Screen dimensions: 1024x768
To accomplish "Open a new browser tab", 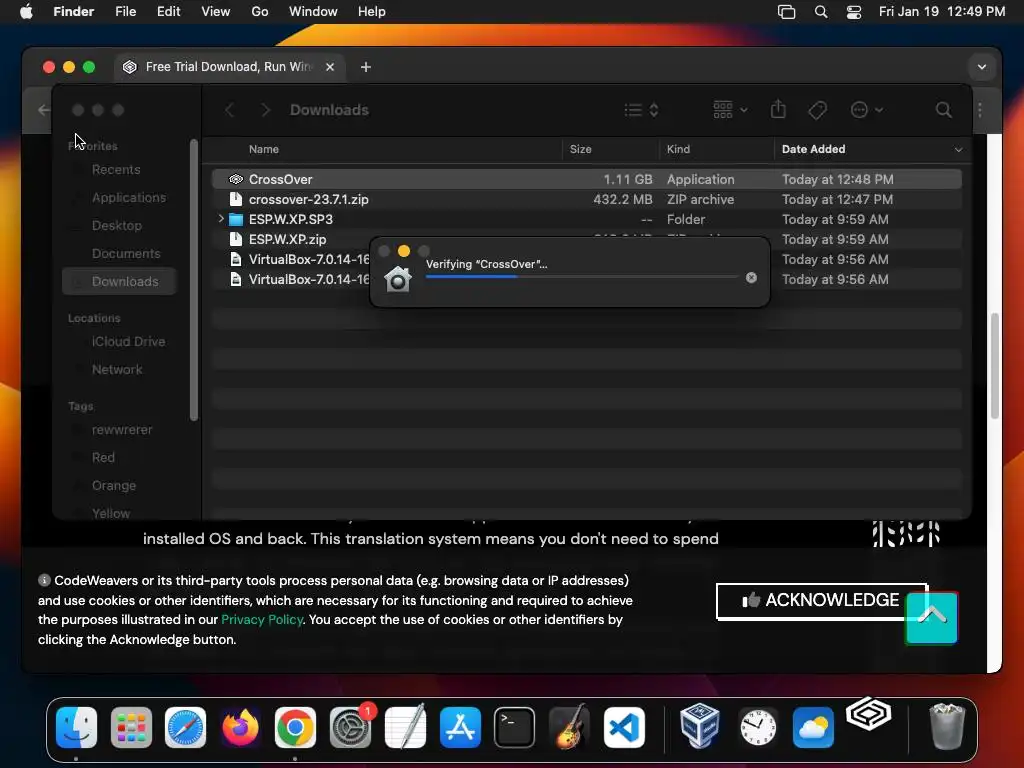I will click(x=366, y=67).
